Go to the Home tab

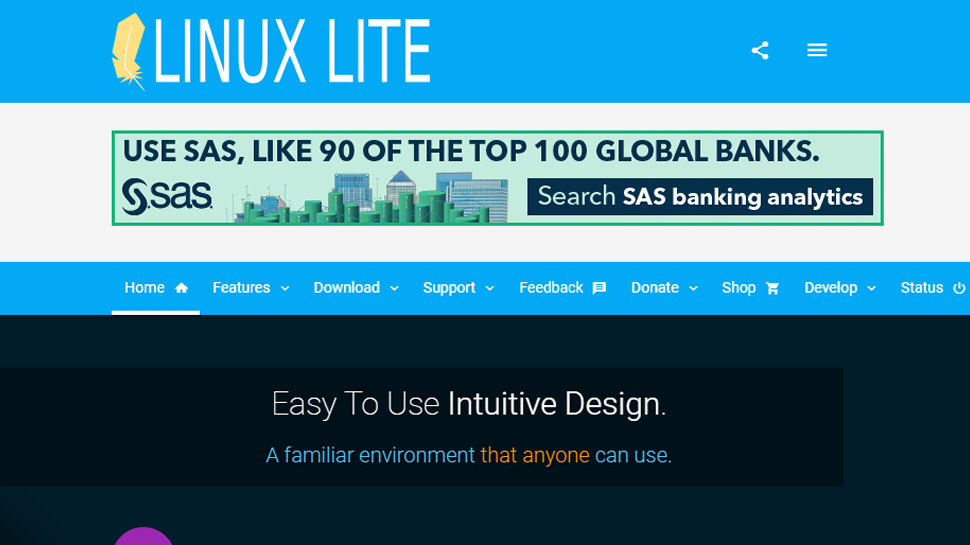[x=156, y=288]
